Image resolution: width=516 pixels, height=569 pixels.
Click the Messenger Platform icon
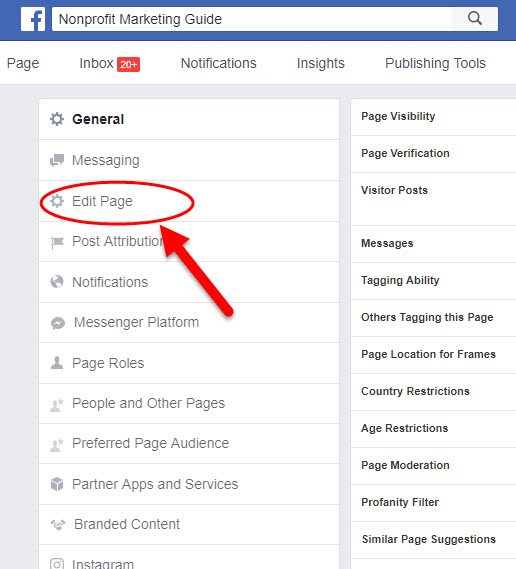[x=58, y=323]
